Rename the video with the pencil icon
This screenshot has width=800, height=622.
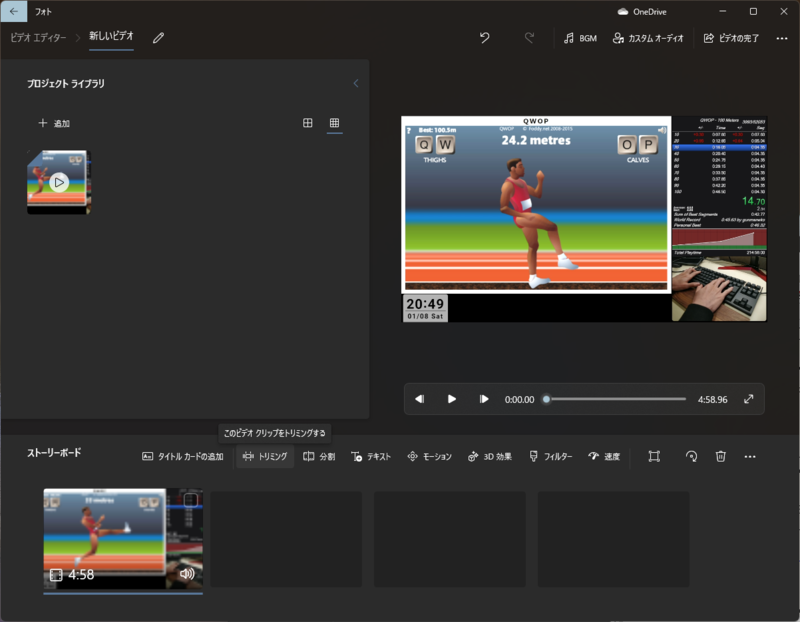click(x=158, y=38)
